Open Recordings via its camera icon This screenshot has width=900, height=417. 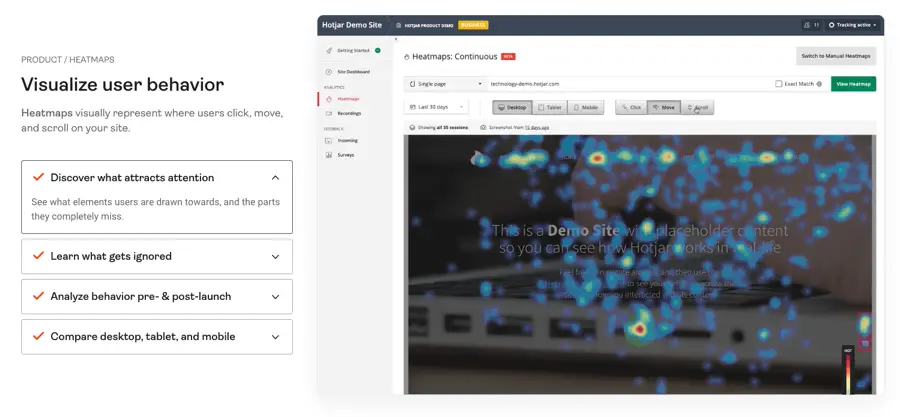pos(329,113)
